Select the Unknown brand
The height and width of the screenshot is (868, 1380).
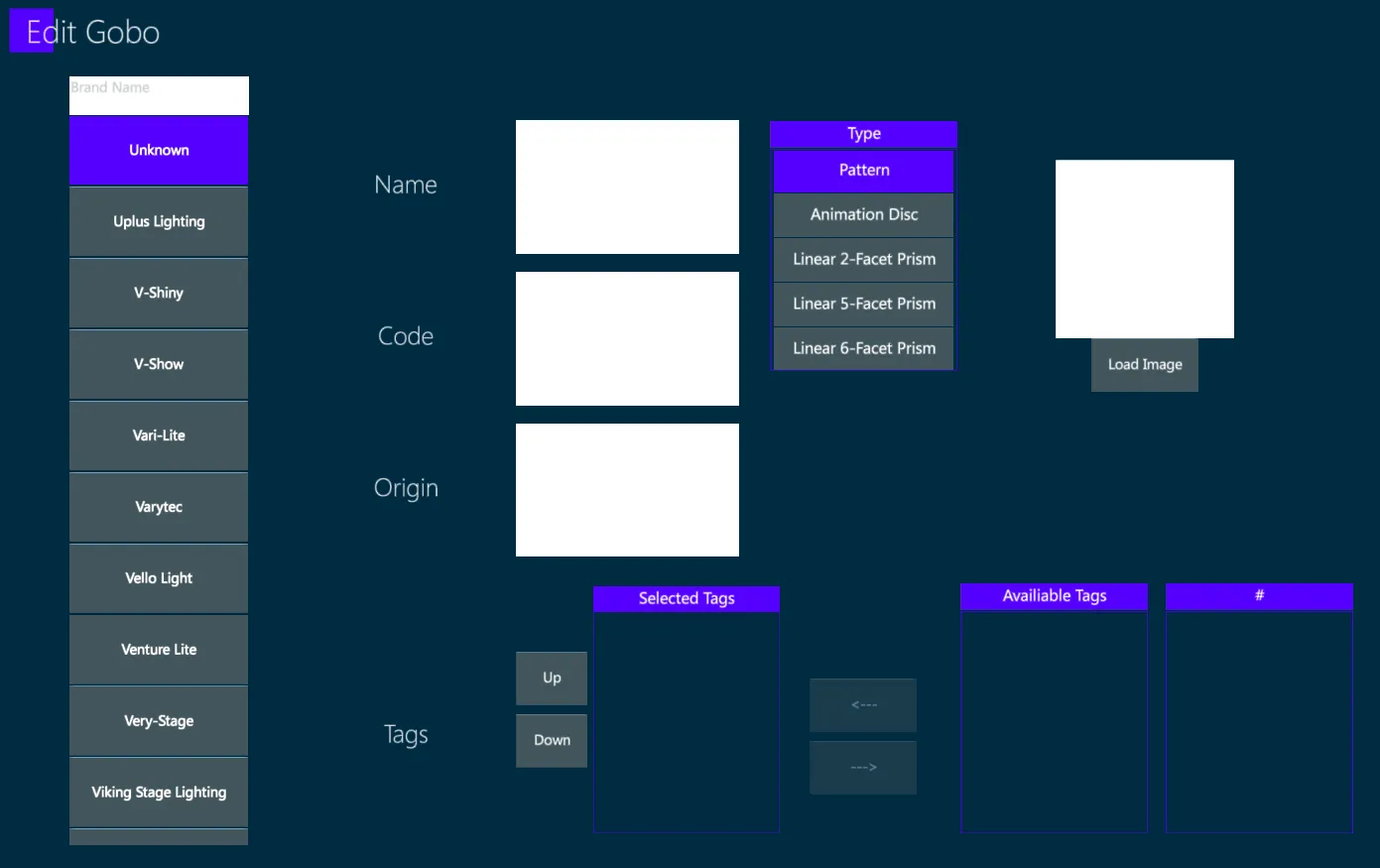click(x=159, y=151)
